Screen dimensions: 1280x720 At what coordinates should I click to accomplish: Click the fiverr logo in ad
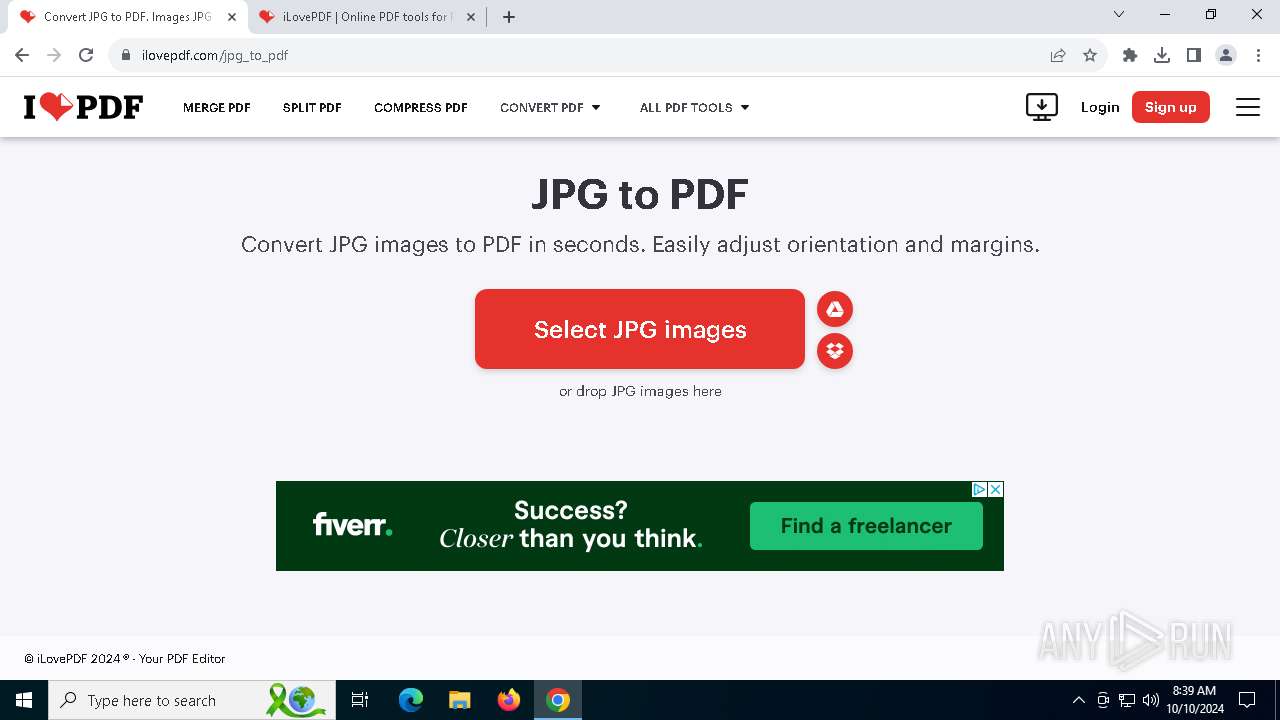tap(352, 525)
